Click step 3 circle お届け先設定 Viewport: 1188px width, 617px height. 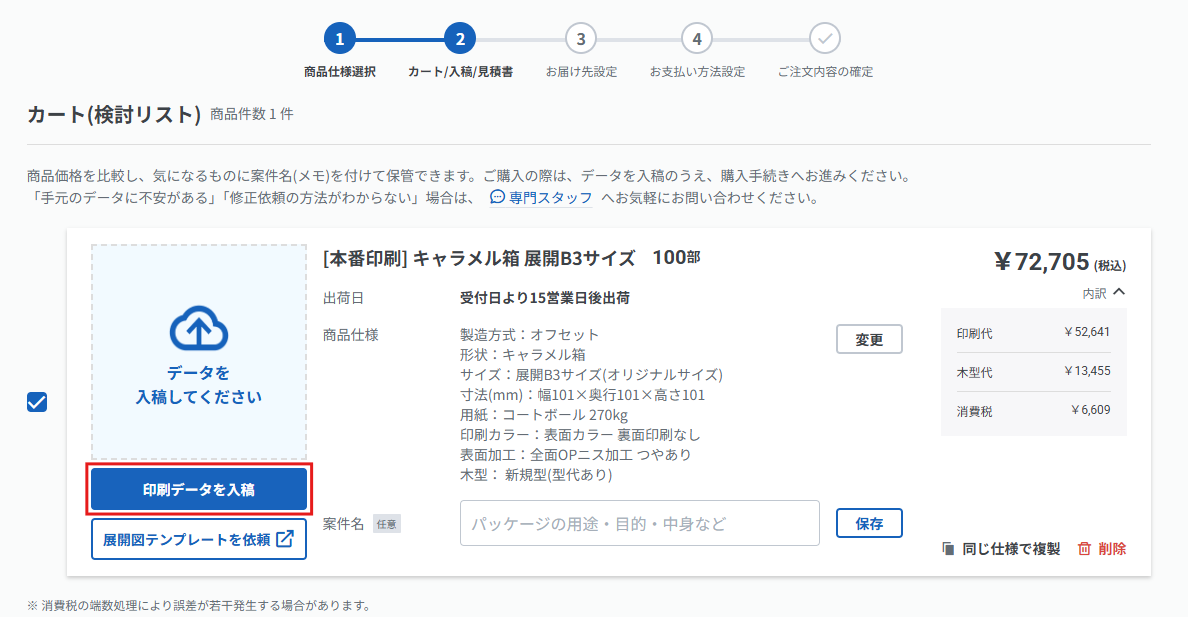[x=580, y=39]
